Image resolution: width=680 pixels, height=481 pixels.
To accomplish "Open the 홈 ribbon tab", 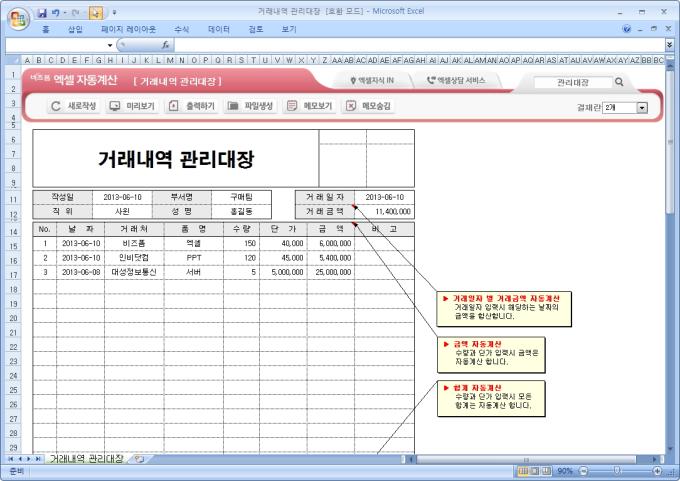I will tap(46, 29).
